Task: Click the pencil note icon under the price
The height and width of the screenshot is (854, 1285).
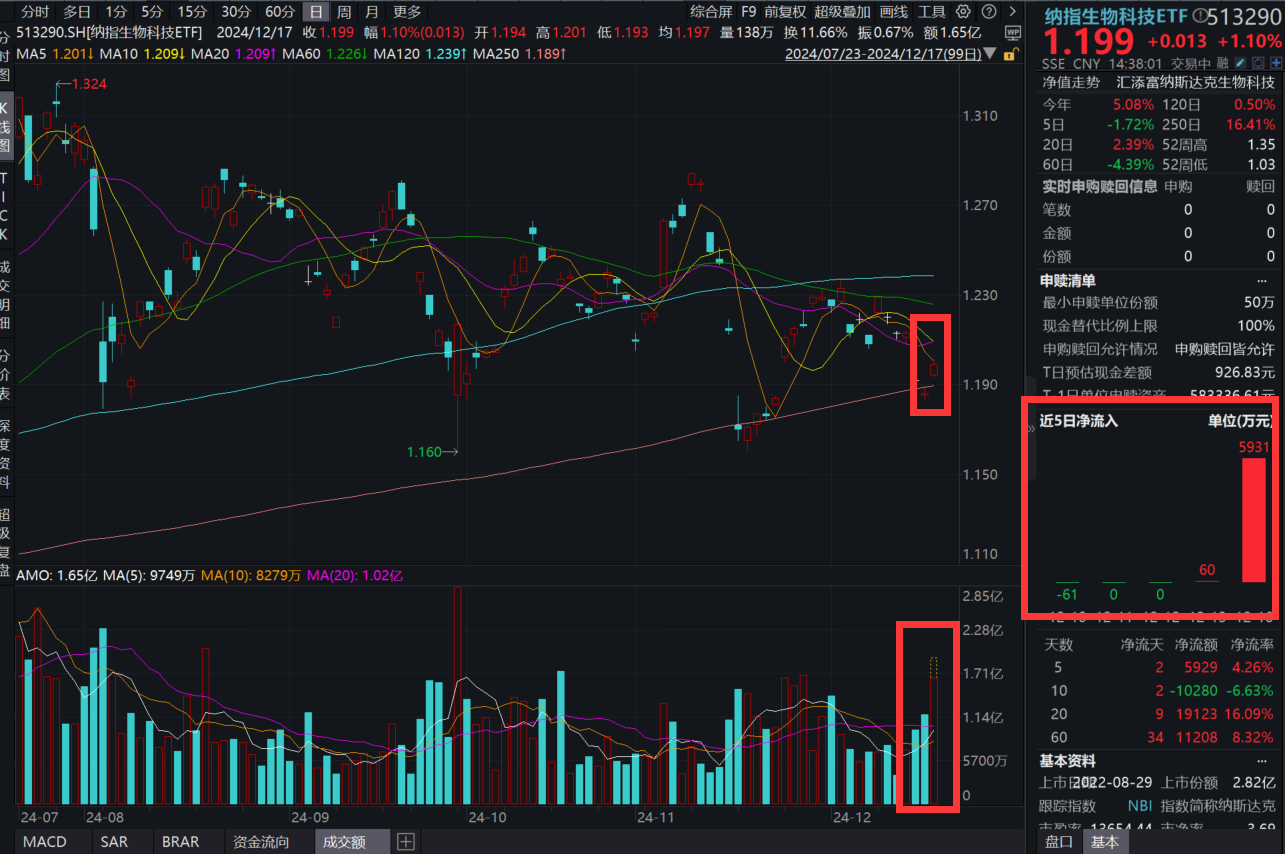Action: click(x=1241, y=64)
